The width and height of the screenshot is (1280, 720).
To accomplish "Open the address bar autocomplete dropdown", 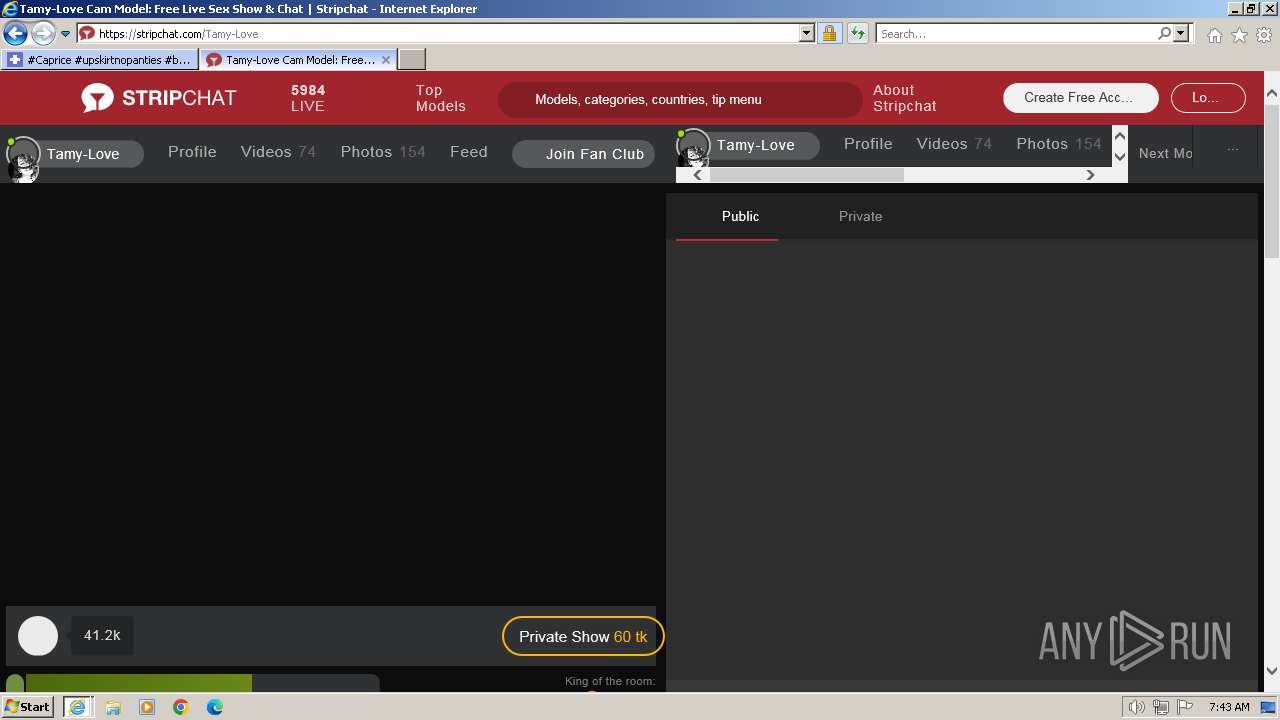I will [x=807, y=33].
